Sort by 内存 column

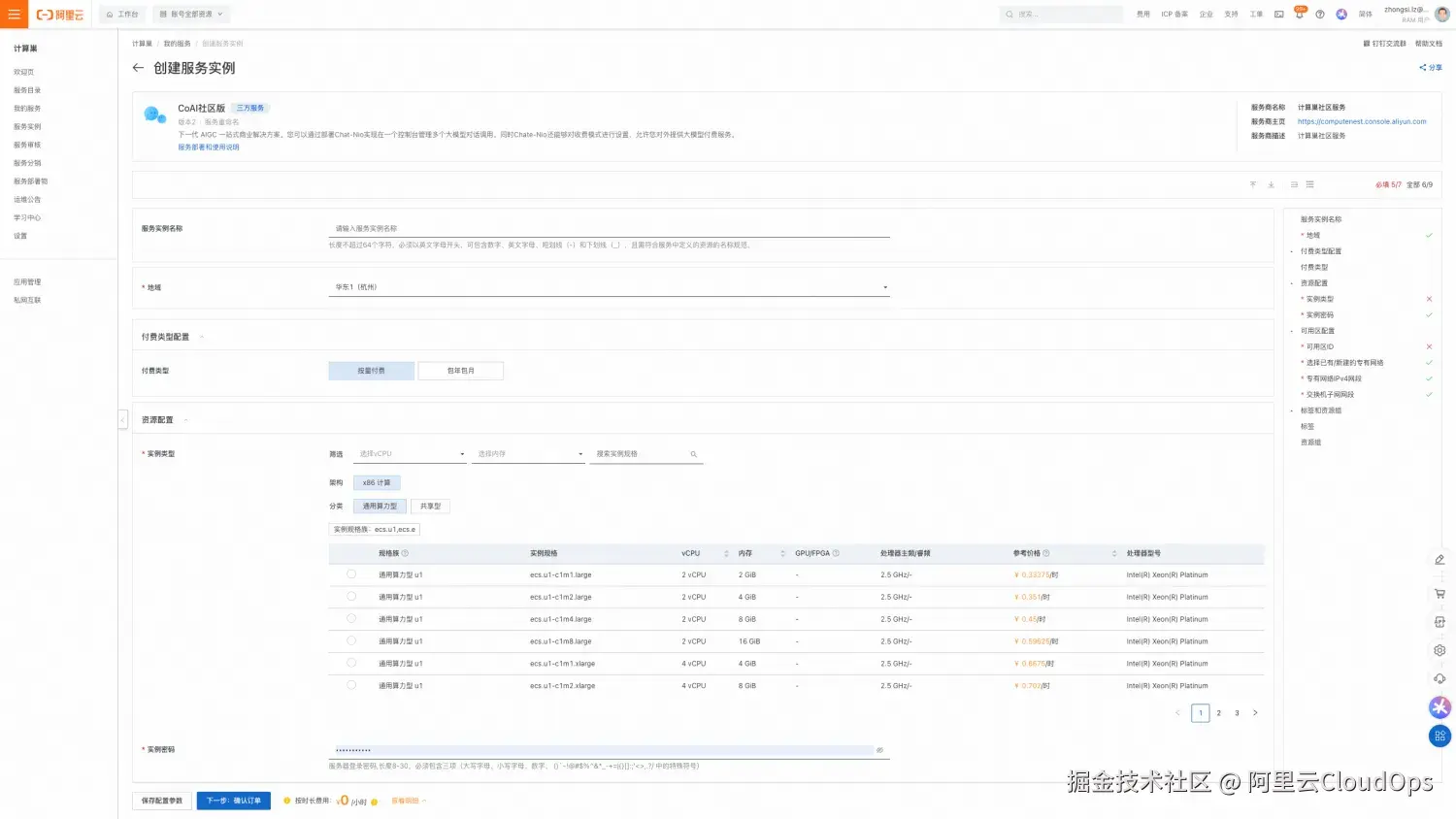pyautogui.click(x=782, y=553)
